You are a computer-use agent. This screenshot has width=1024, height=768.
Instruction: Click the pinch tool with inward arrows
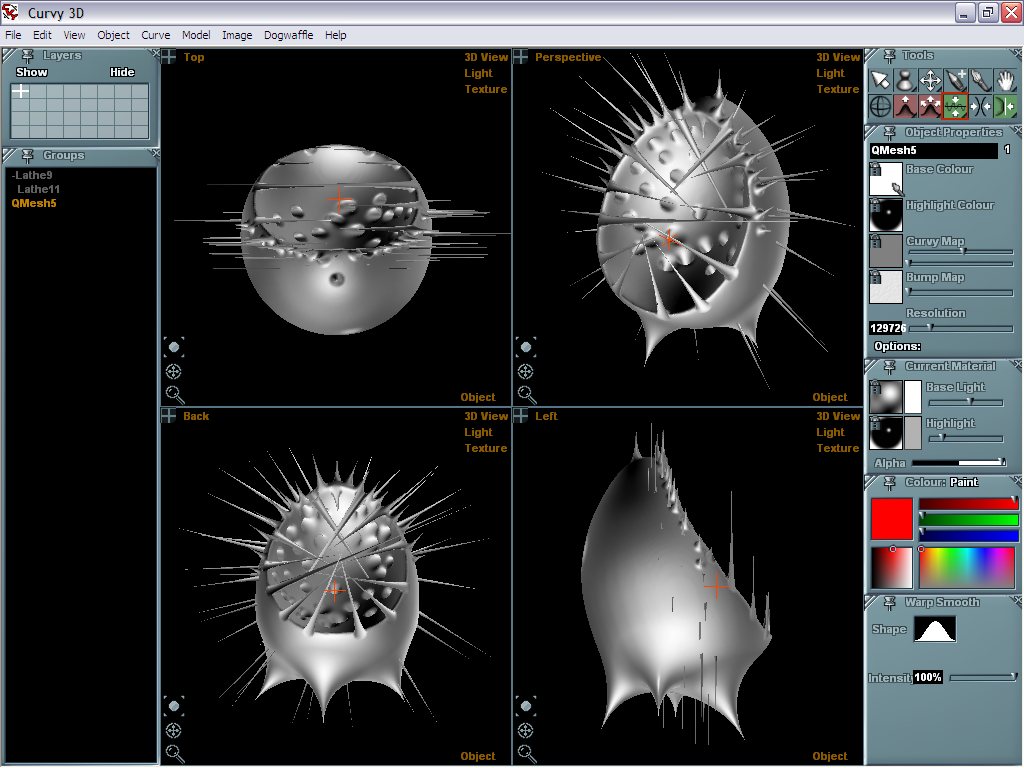pos(981,106)
